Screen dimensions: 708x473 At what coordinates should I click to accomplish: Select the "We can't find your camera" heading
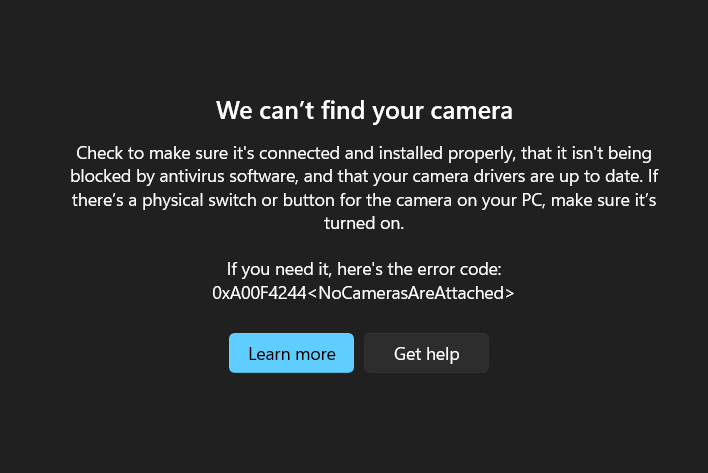[364, 111]
